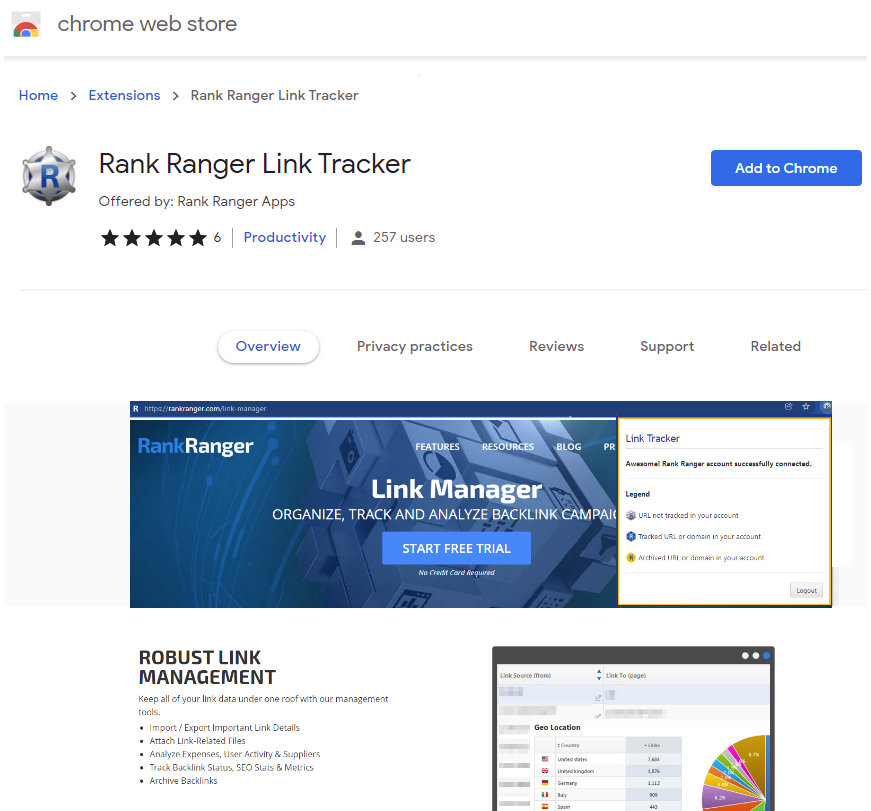
Task: Click the rating count 6
Action: pos(217,238)
